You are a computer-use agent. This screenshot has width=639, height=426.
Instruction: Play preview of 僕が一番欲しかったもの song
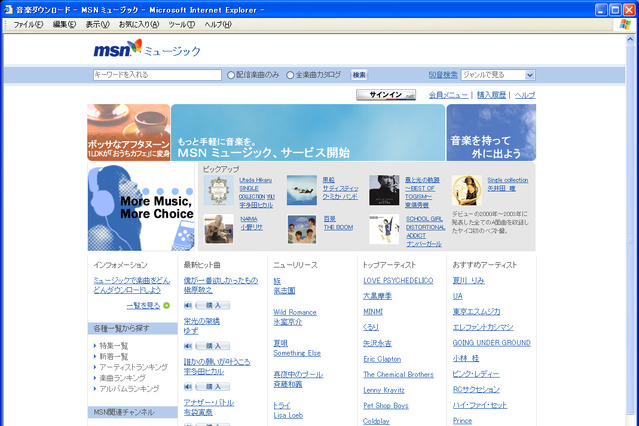188,305
